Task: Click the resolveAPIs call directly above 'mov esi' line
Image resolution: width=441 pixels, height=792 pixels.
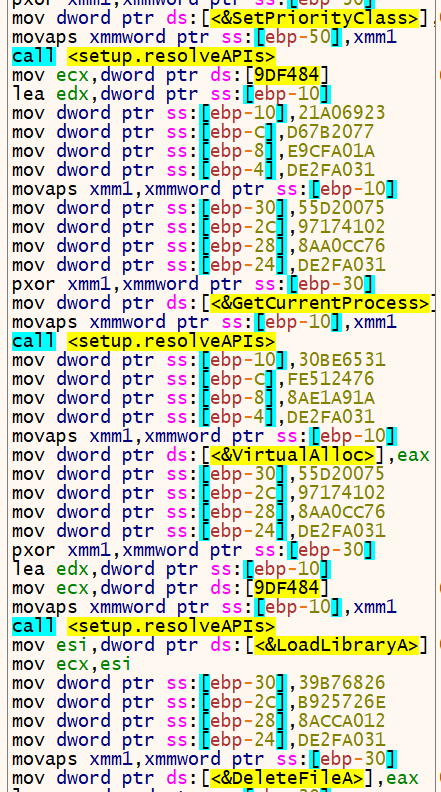Action: [x=144, y=626]
